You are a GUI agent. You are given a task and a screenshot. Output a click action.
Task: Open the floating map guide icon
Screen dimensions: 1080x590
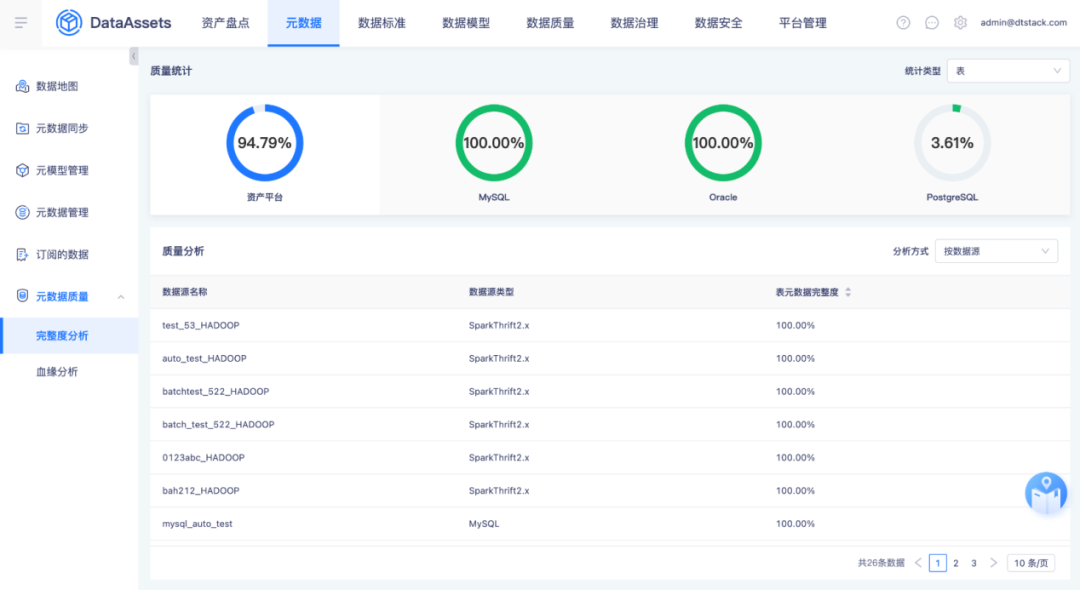click(x=1046, y=493)
